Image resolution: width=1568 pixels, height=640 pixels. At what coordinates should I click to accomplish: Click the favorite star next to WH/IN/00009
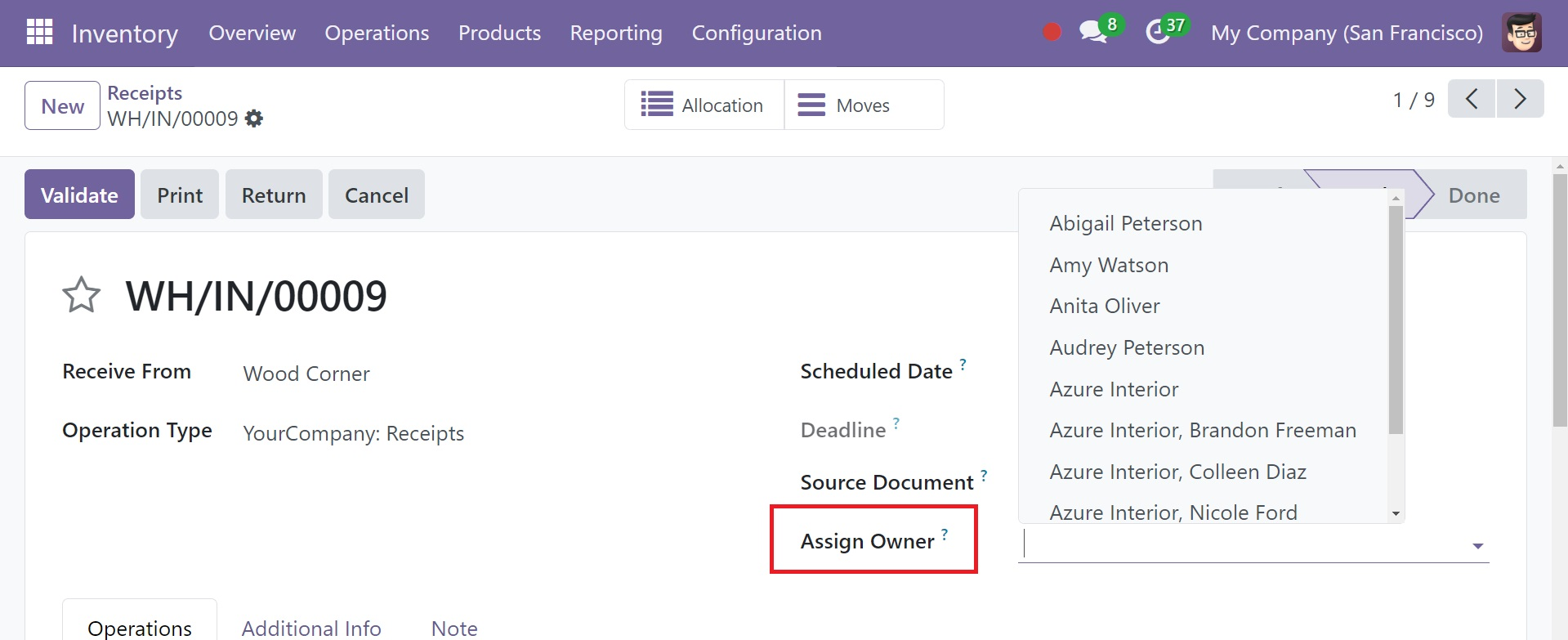coord(81,295)
